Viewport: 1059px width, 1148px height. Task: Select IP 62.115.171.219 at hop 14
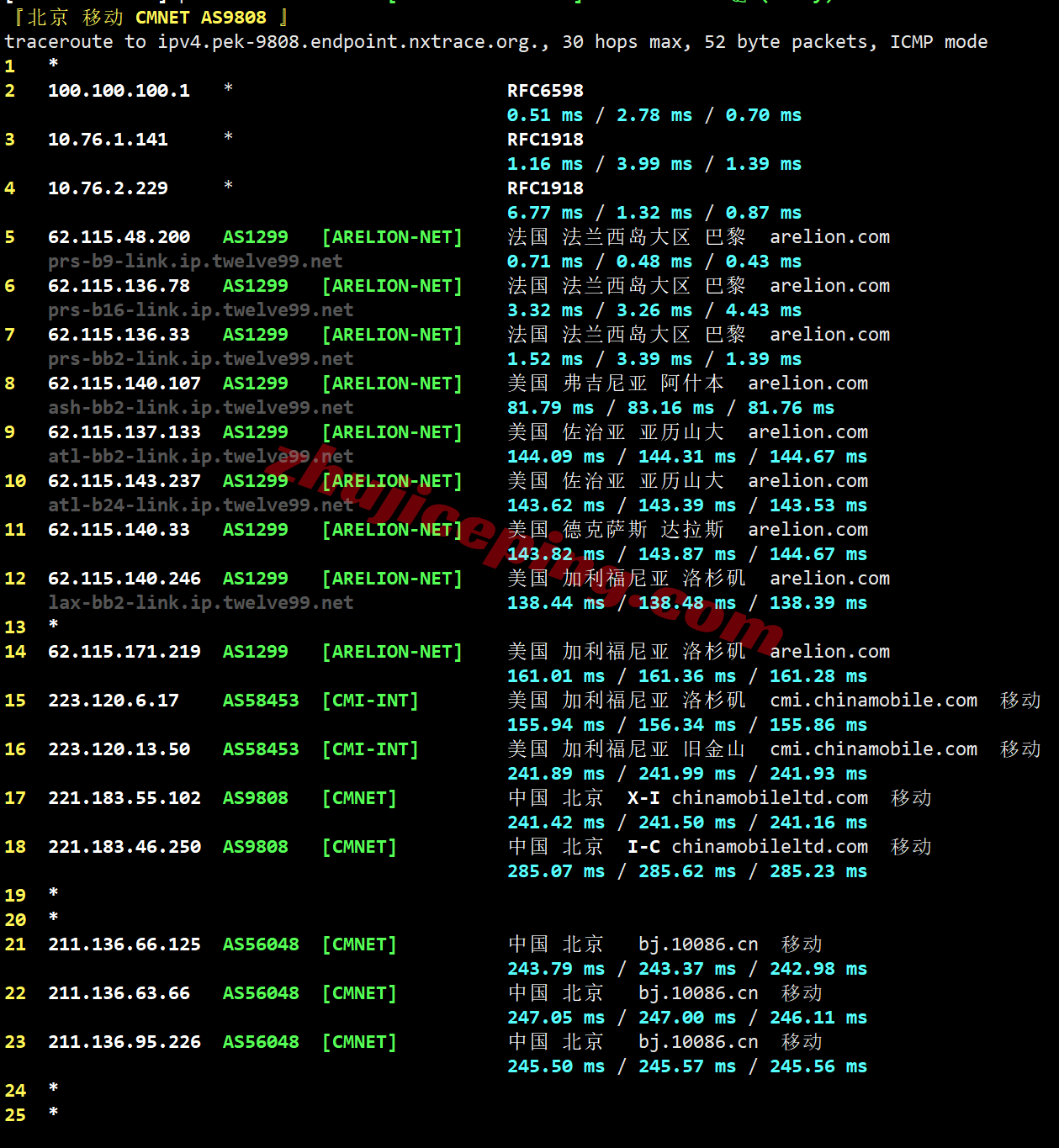(124, 652)
